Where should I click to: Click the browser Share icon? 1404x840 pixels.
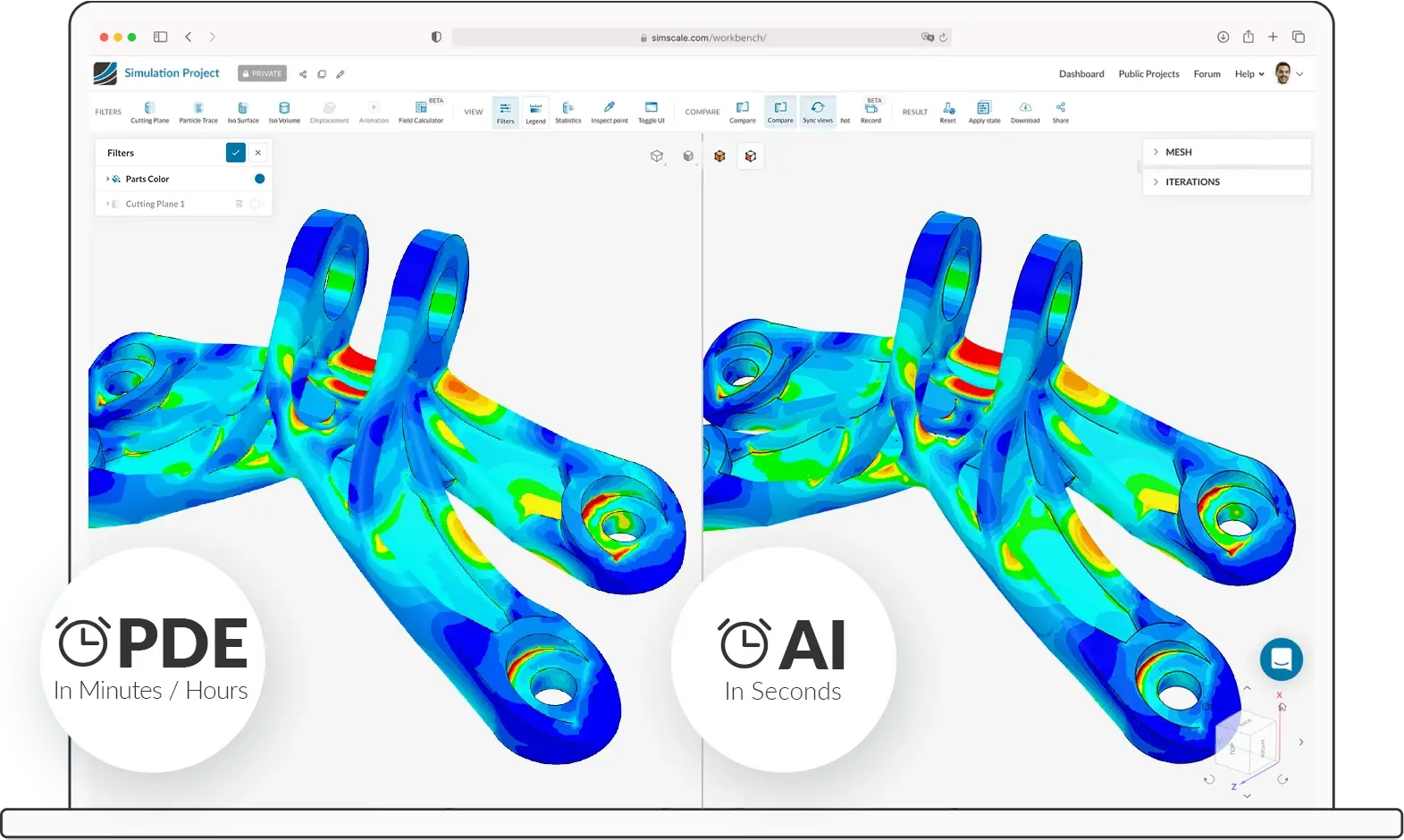(1248, 37)
